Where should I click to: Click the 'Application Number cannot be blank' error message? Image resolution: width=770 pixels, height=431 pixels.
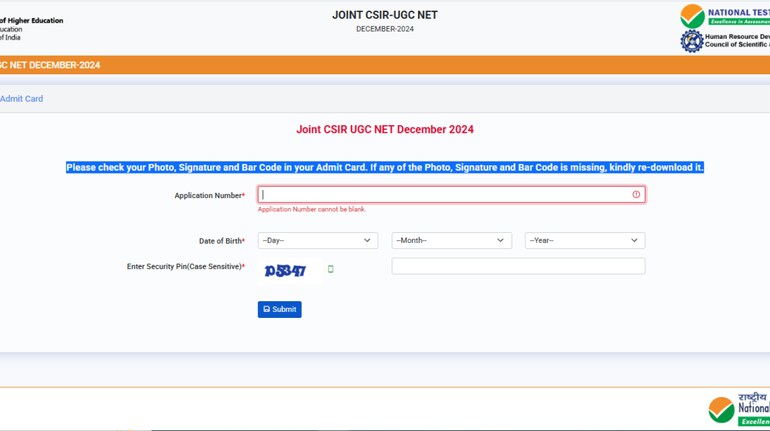[x=312, y=210]
